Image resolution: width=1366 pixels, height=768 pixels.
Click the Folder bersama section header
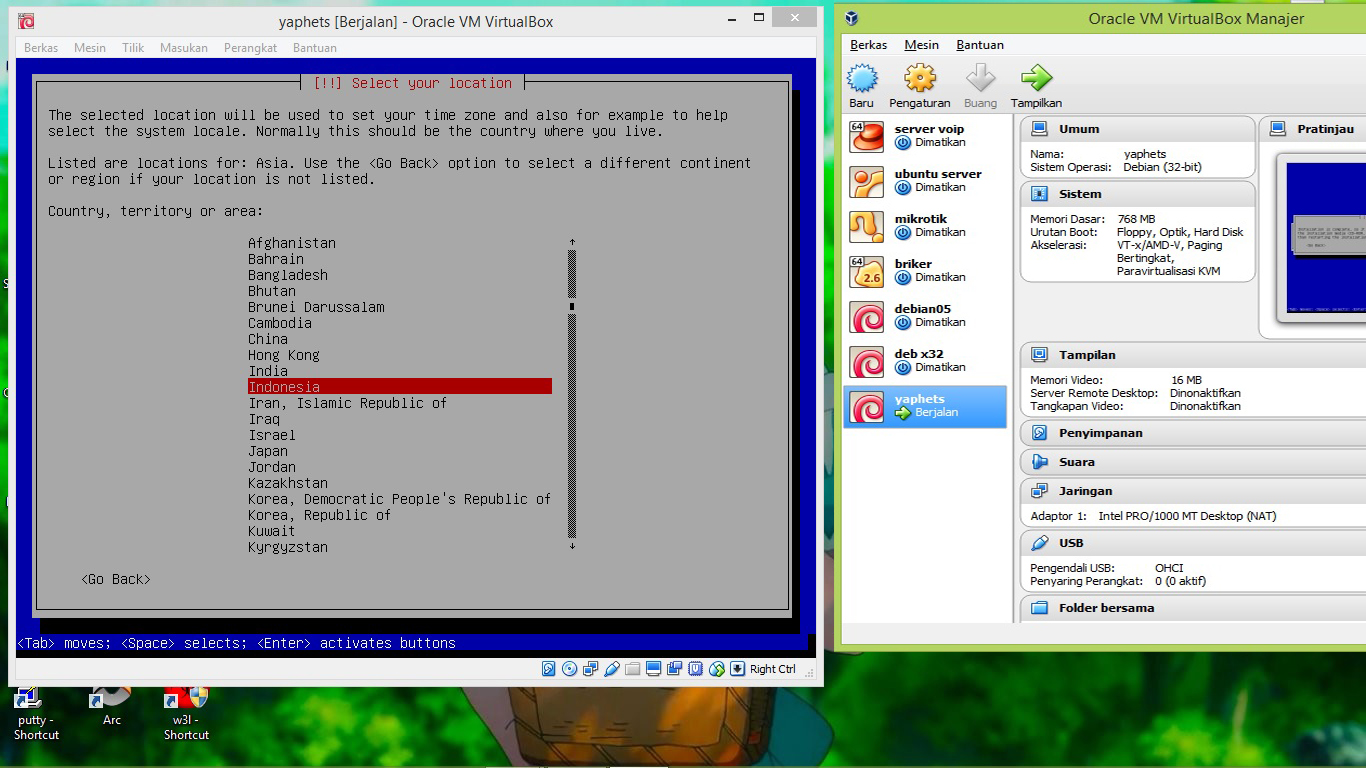click(x=1194, y=608)
